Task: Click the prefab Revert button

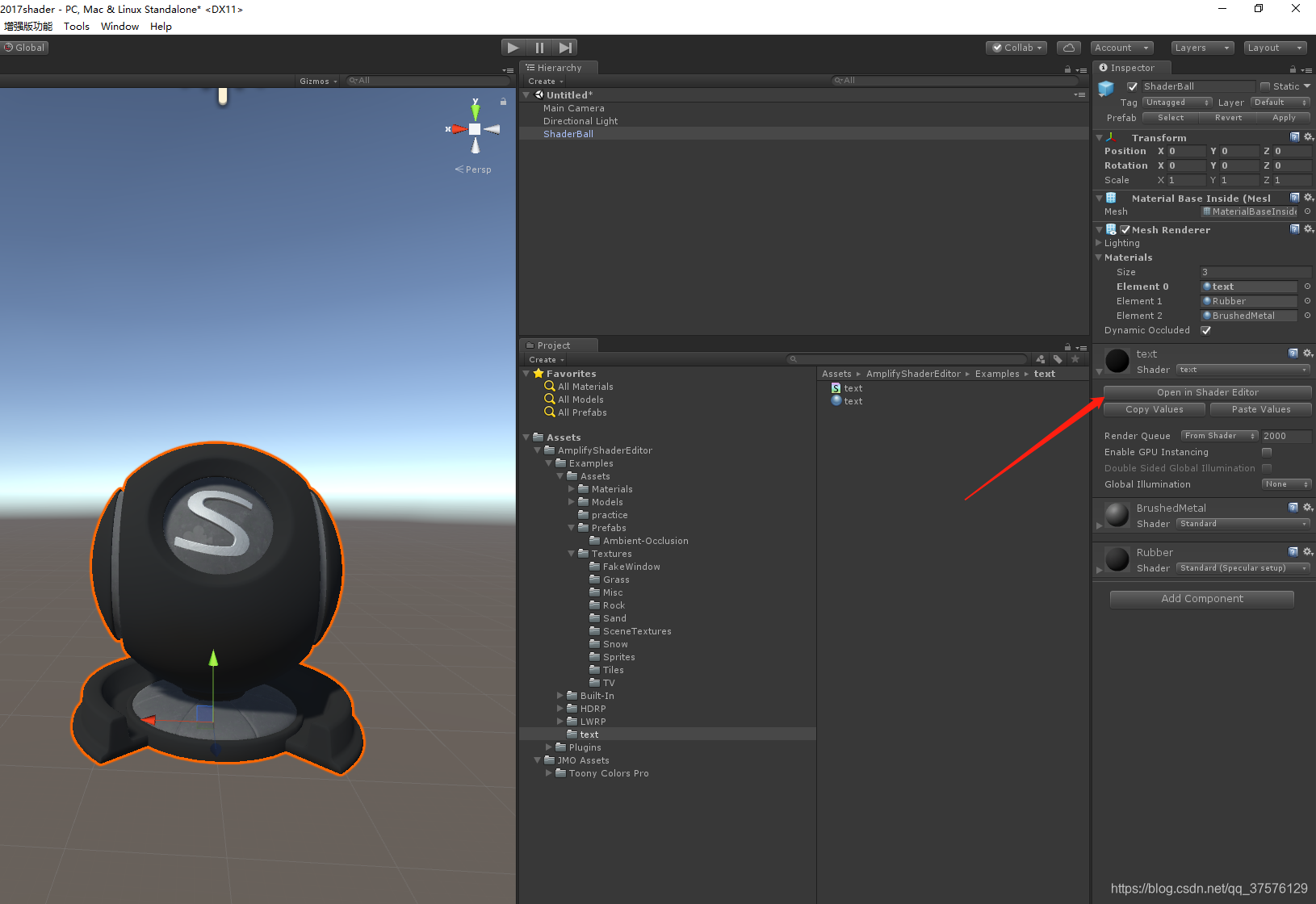Action: [1228, 118]
